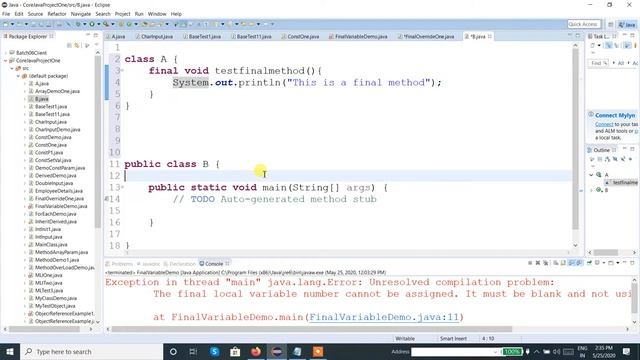Open Microsoft Store from the taskbar
Viewport: 640px width, 360px height.
(235, 351)
